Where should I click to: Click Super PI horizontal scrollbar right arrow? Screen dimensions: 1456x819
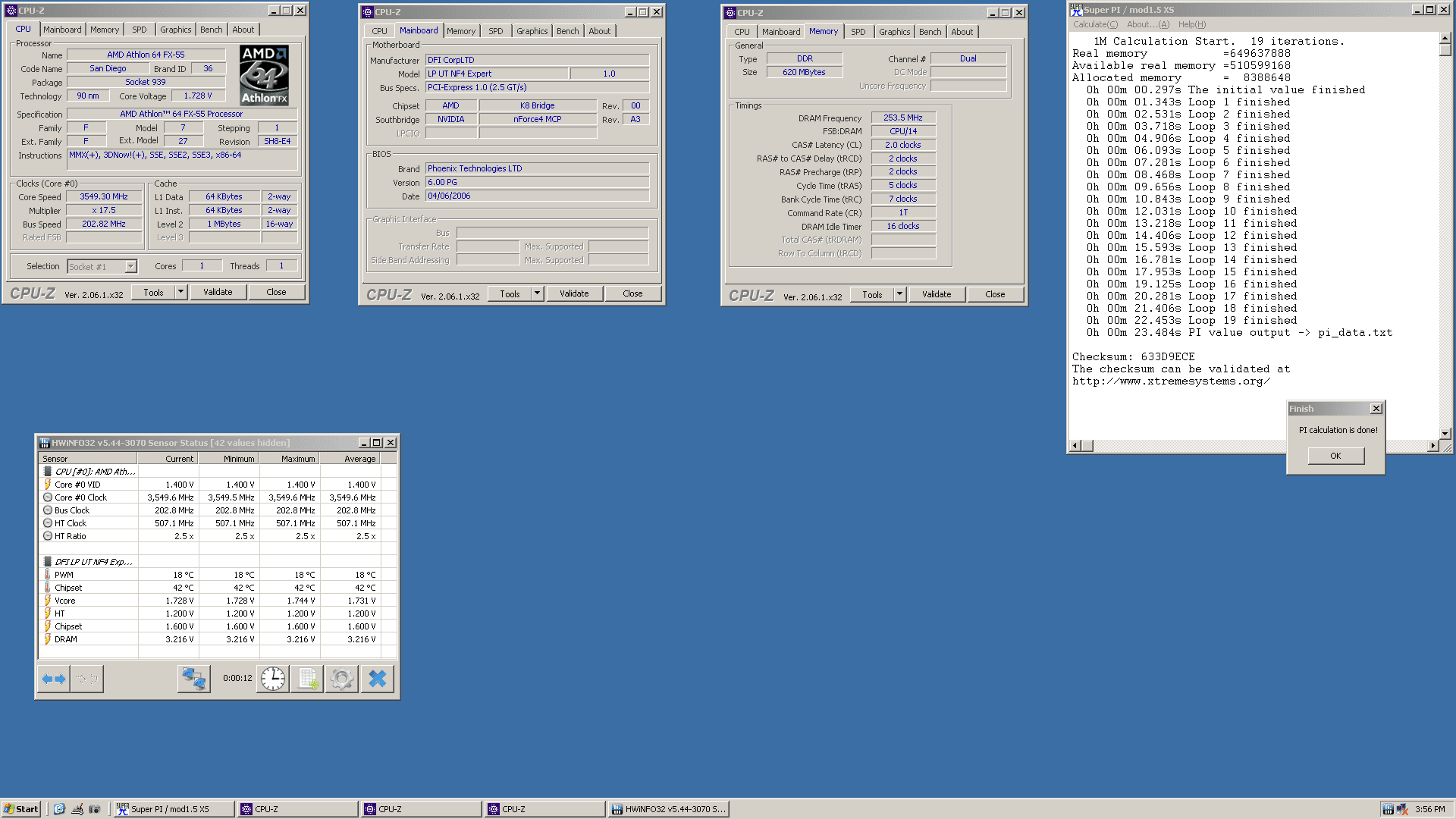1432,446
